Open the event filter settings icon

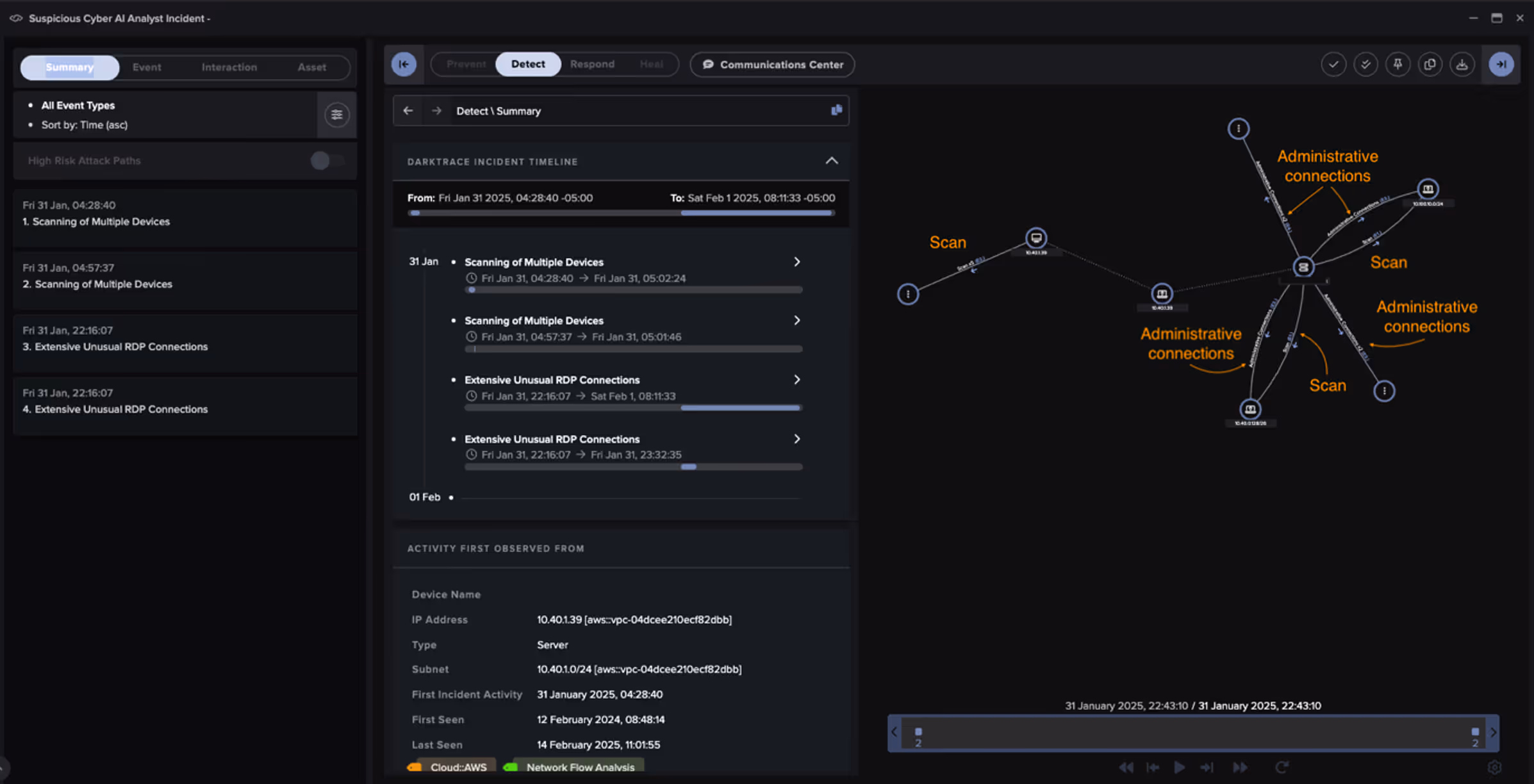[x=336, y=115]
